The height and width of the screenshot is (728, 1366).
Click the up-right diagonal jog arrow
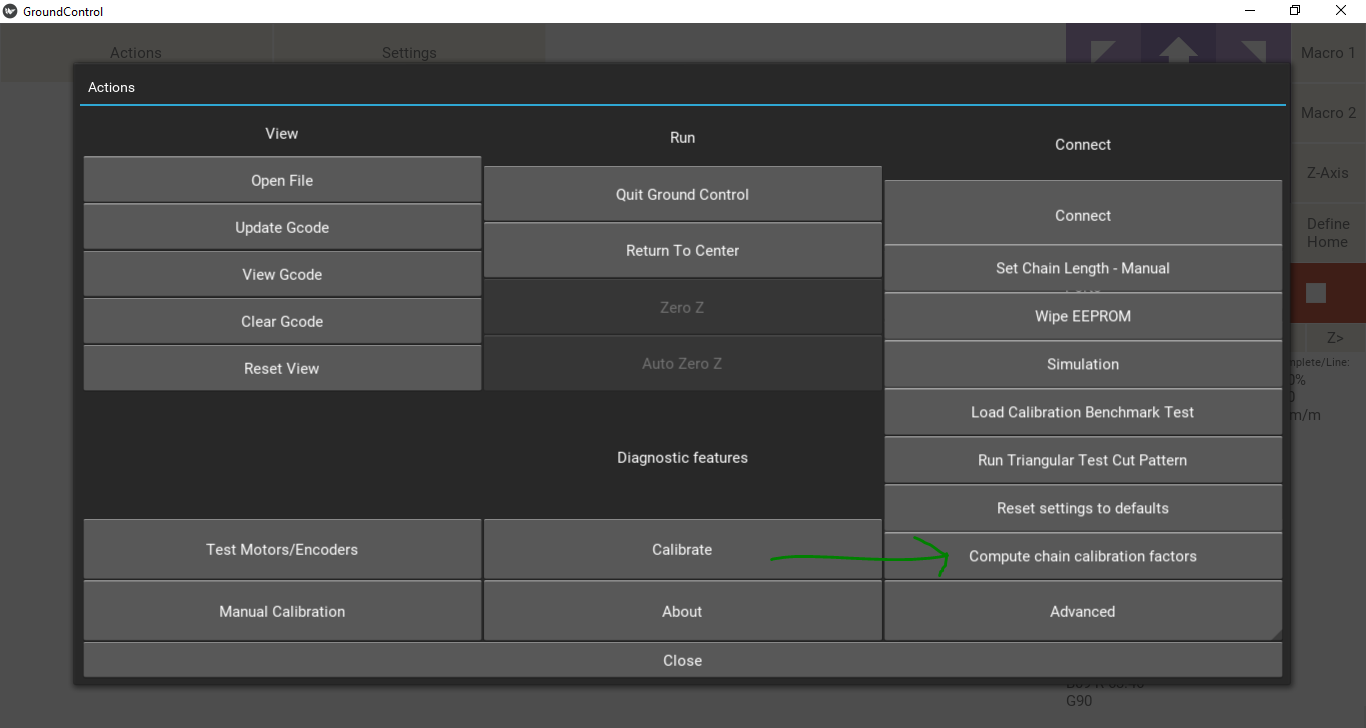[1253, 50]
